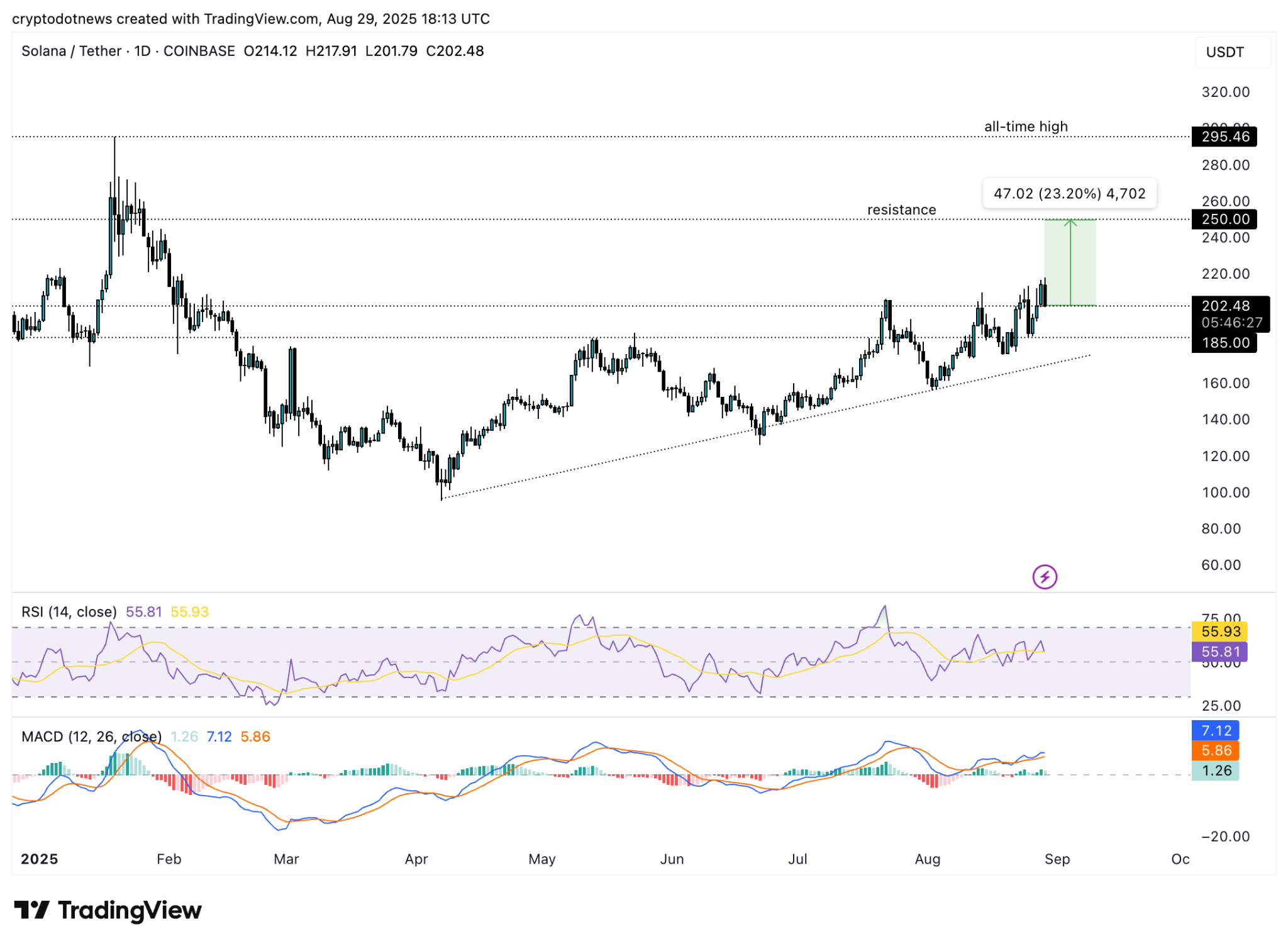The image size is (1288, 946).
Task: Click the 185.00 support price label
Action: [1223, 343]
